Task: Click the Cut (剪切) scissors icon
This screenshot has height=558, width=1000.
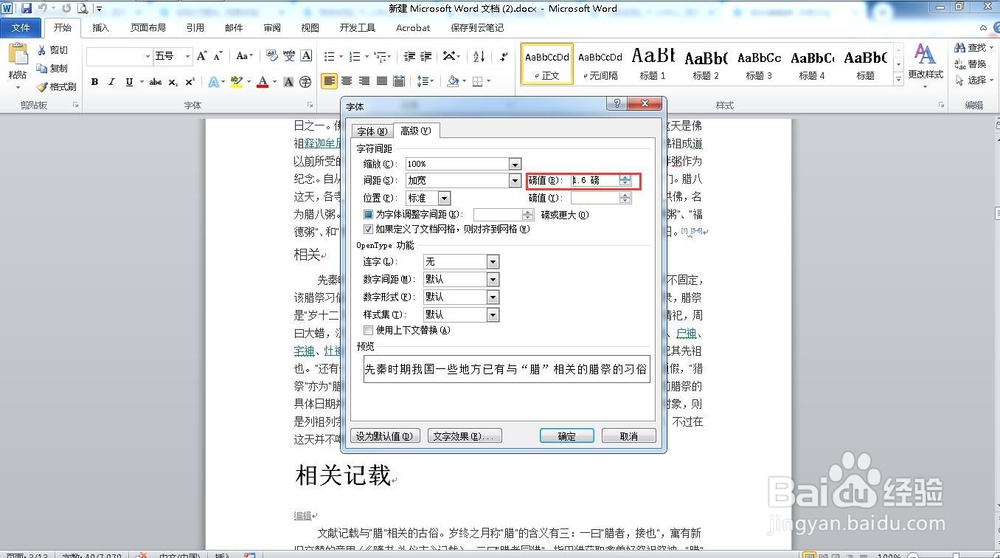Action: pos(42,50)
